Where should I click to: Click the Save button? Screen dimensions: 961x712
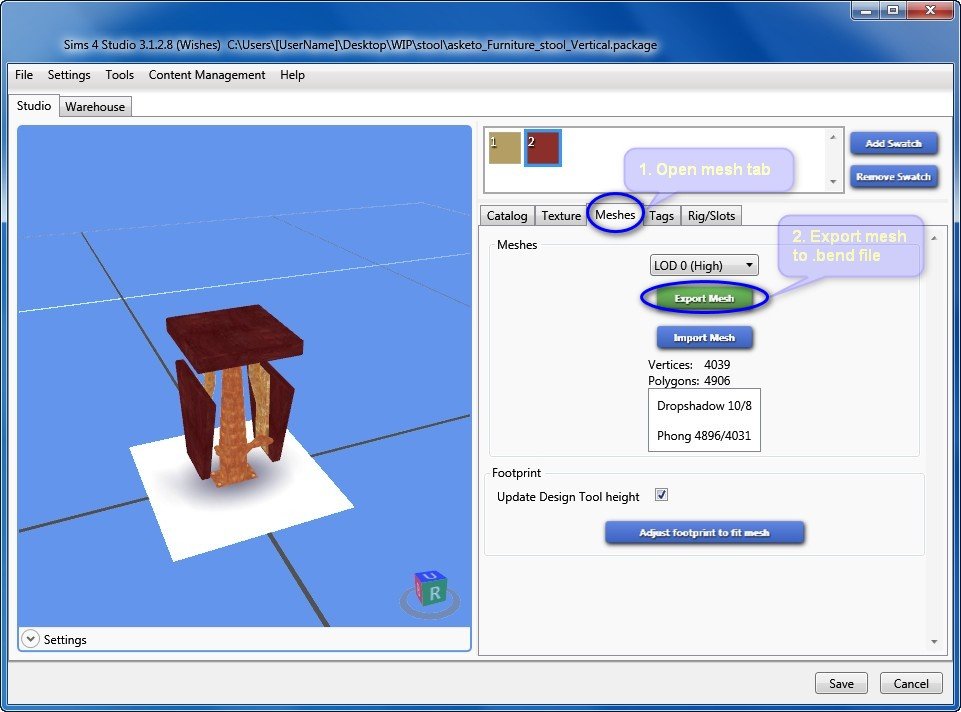tap(841, 683)
